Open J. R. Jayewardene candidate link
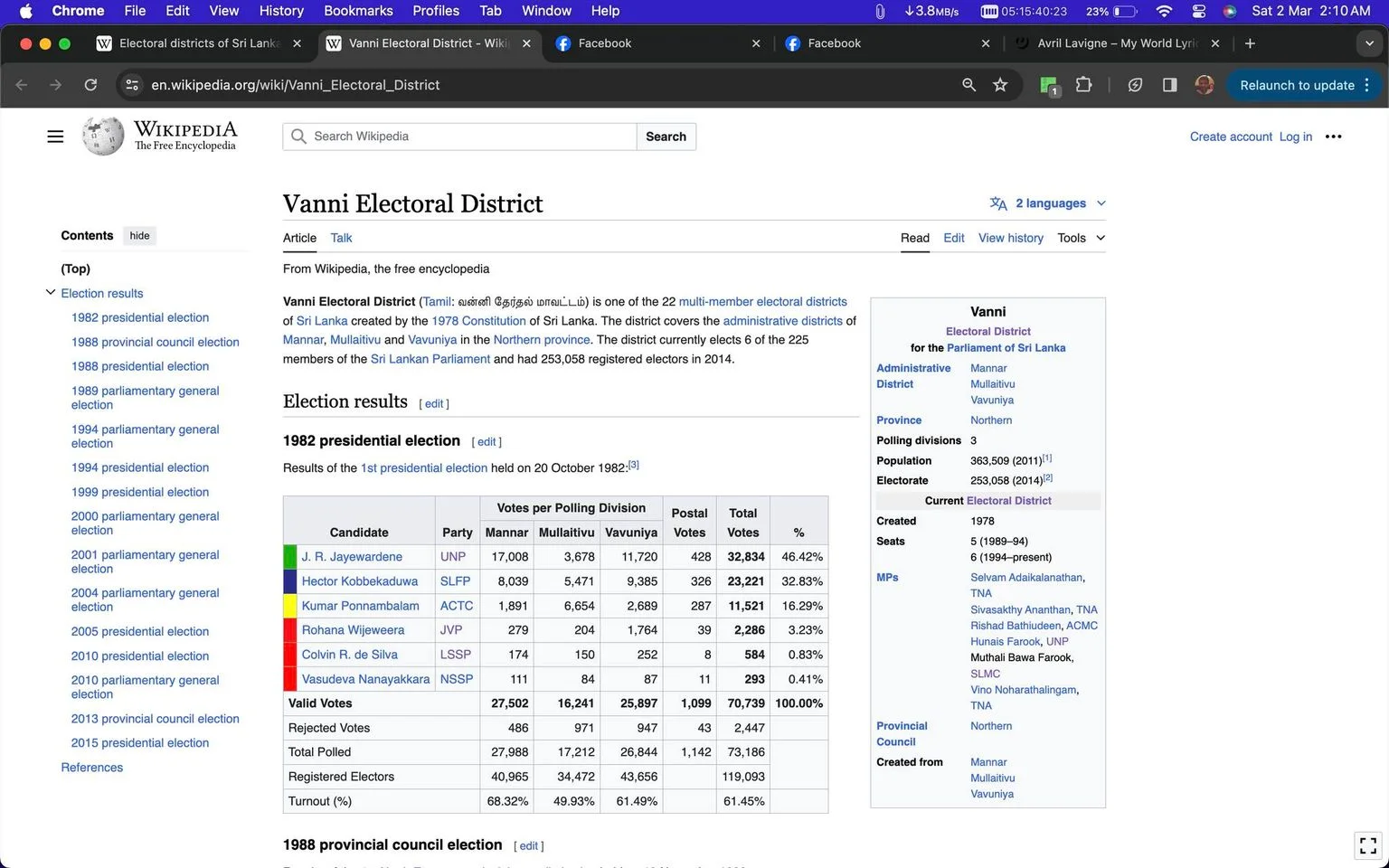Image resolution: width=1389 pixels, height=868 pixels. (x=352, y=557)
